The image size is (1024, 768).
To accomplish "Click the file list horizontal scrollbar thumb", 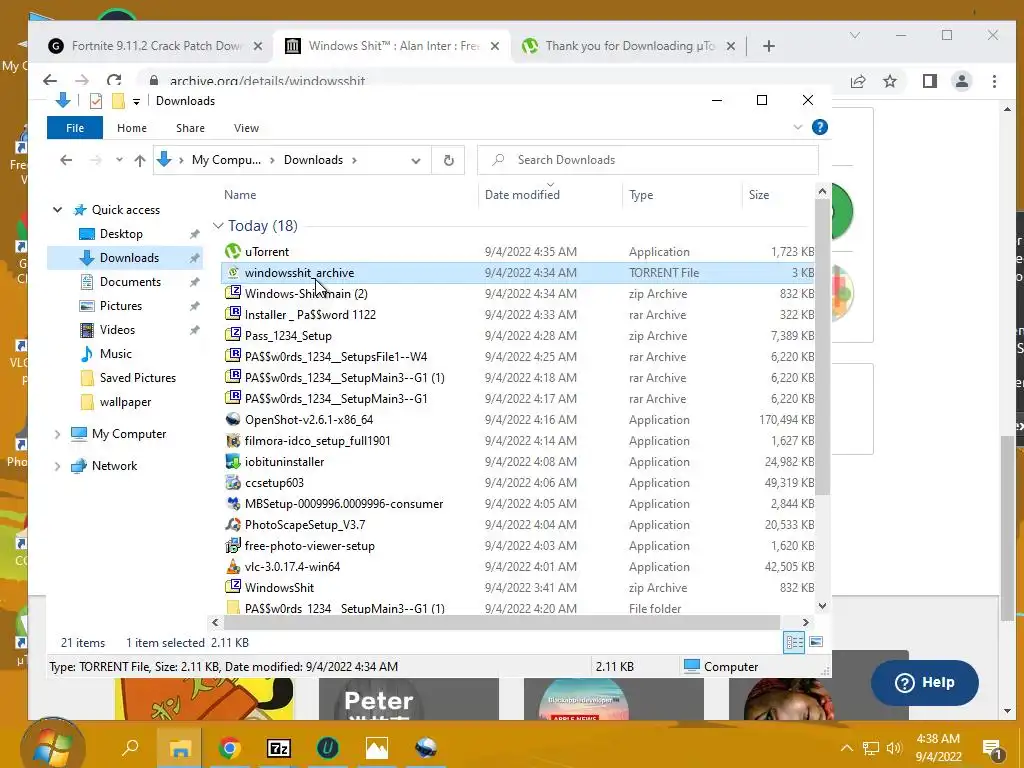I will (x=502, y=622).
